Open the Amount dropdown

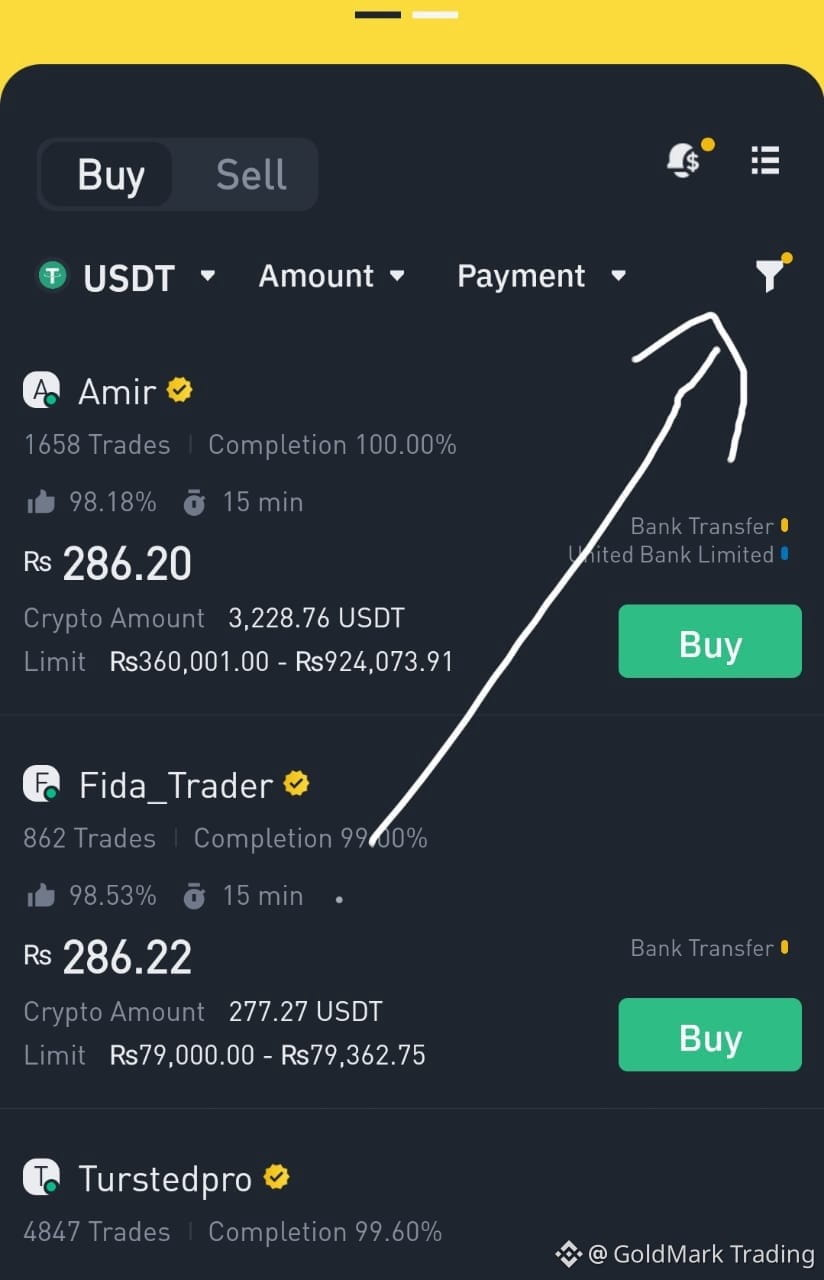point(331,276)
